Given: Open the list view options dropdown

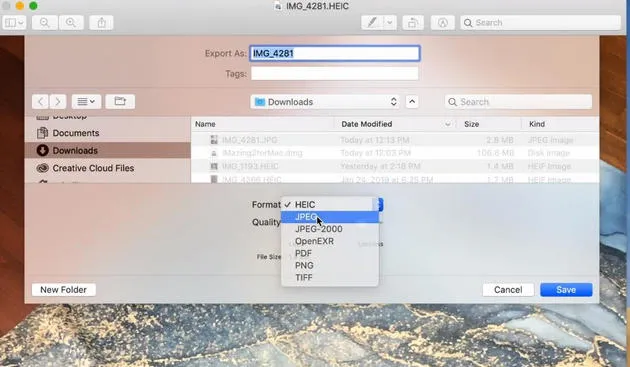Looking at the screenshot, I should [86, 102].
